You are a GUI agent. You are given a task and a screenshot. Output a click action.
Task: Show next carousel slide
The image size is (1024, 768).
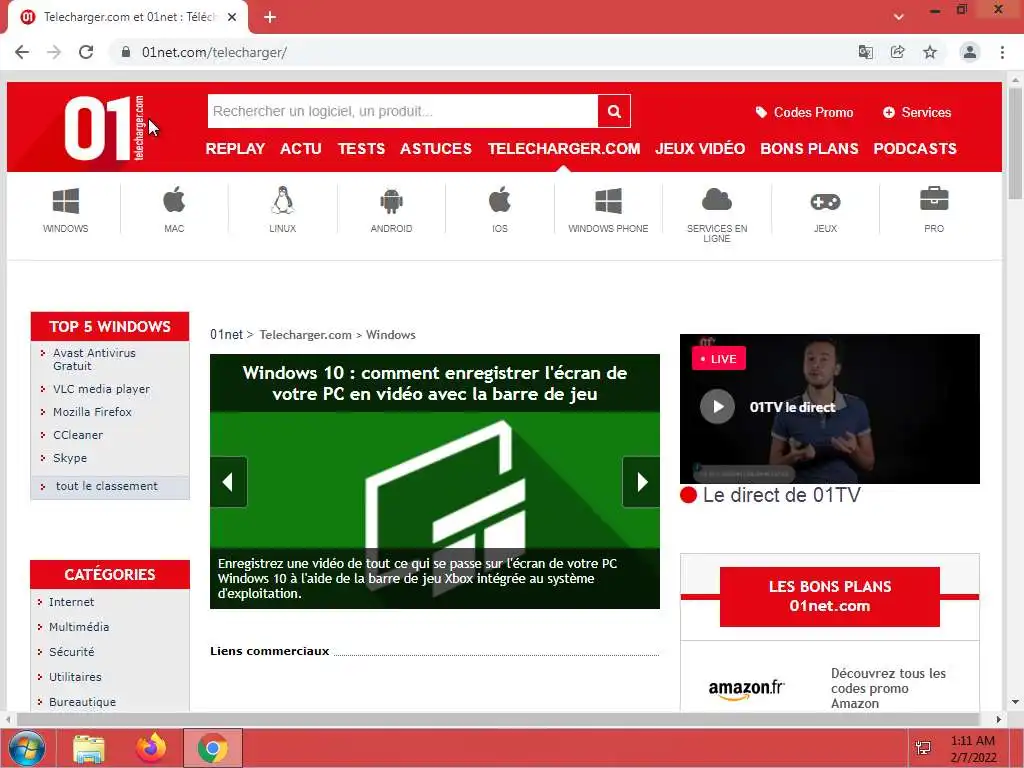pyautogui.click(x=641, y=482)
